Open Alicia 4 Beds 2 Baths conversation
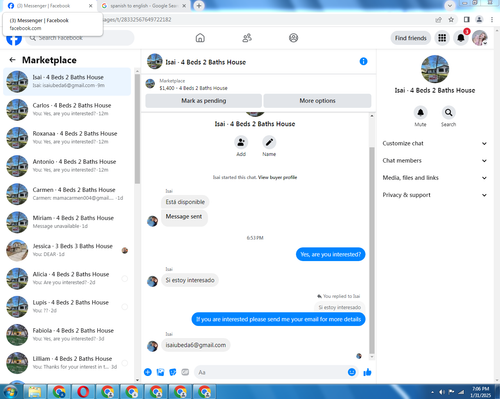500x399 pixels. click(x=67, y=278)
